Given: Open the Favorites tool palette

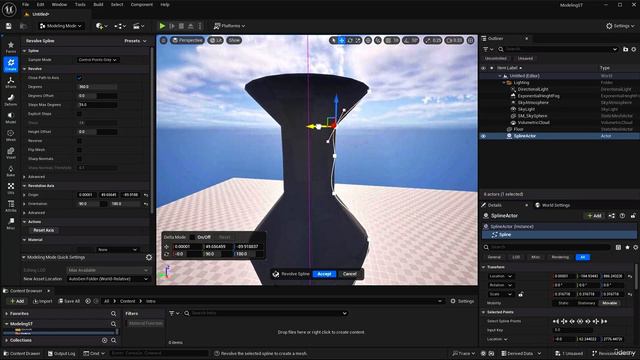Looking at the screenshot, I should 11,47.
